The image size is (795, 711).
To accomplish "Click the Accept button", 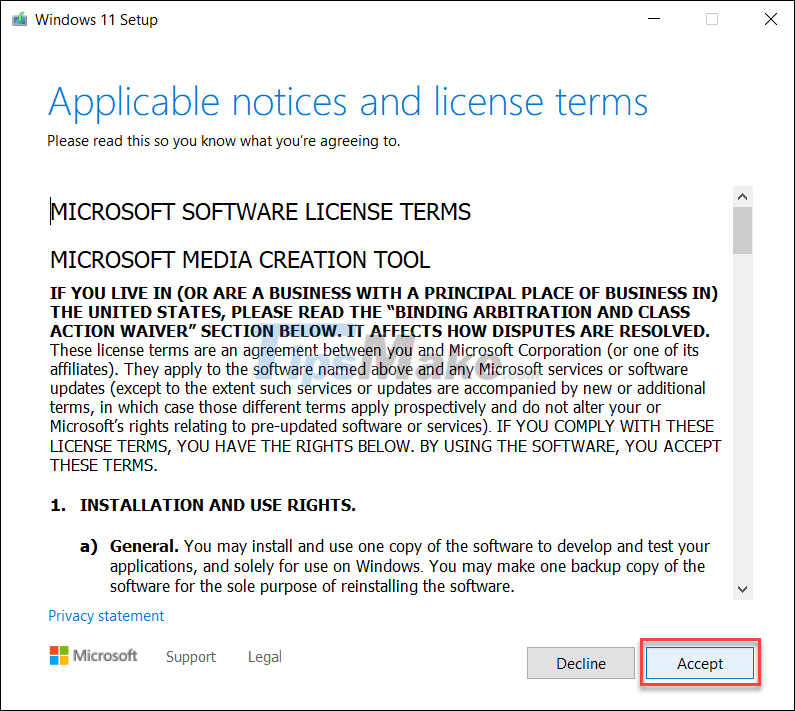I will pyautogui.click(x=700, y=663).
